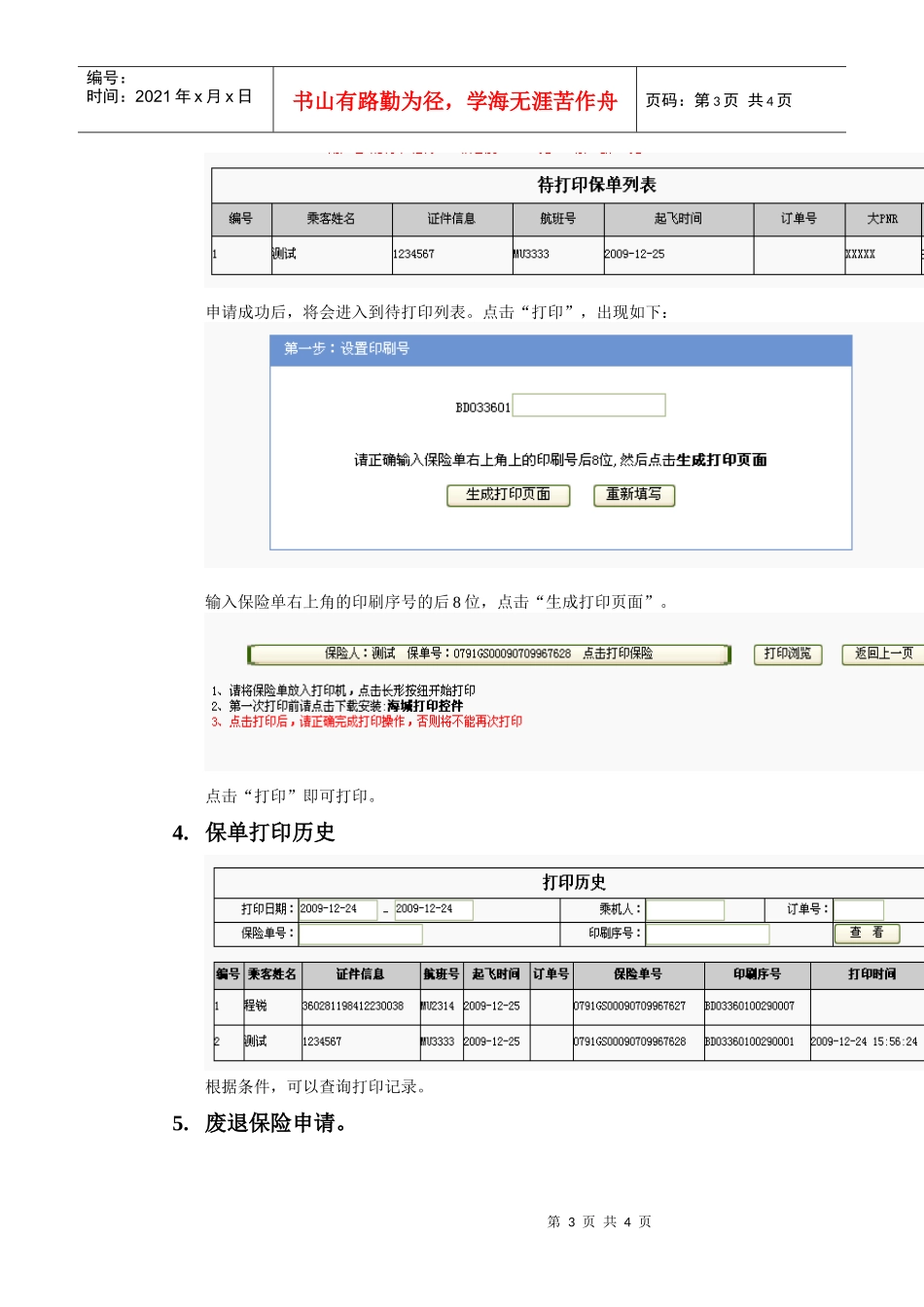Click the 生成打印页面 button
This screenshot has height=1307, width=924.
(508, 495)
